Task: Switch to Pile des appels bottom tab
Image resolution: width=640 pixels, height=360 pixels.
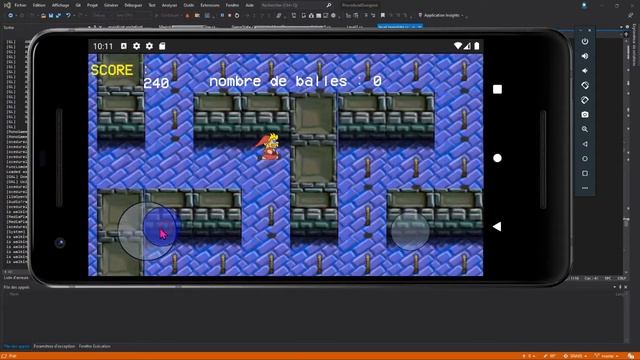Action: coord(17,347)
